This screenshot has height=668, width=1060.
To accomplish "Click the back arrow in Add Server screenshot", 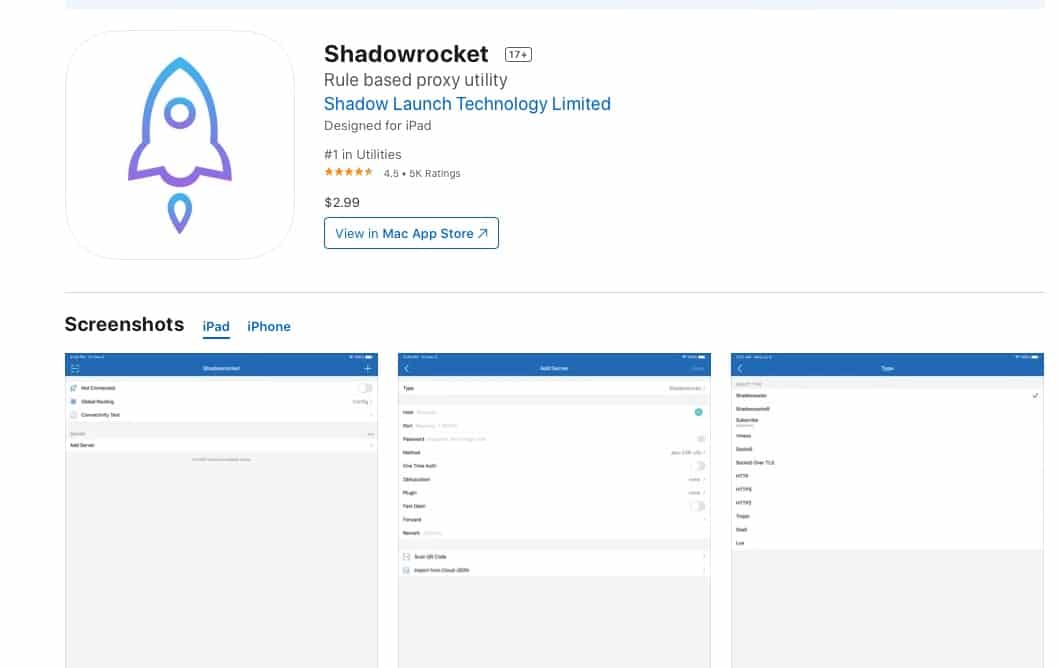I will pyautogui.click(x=407, y=369).
